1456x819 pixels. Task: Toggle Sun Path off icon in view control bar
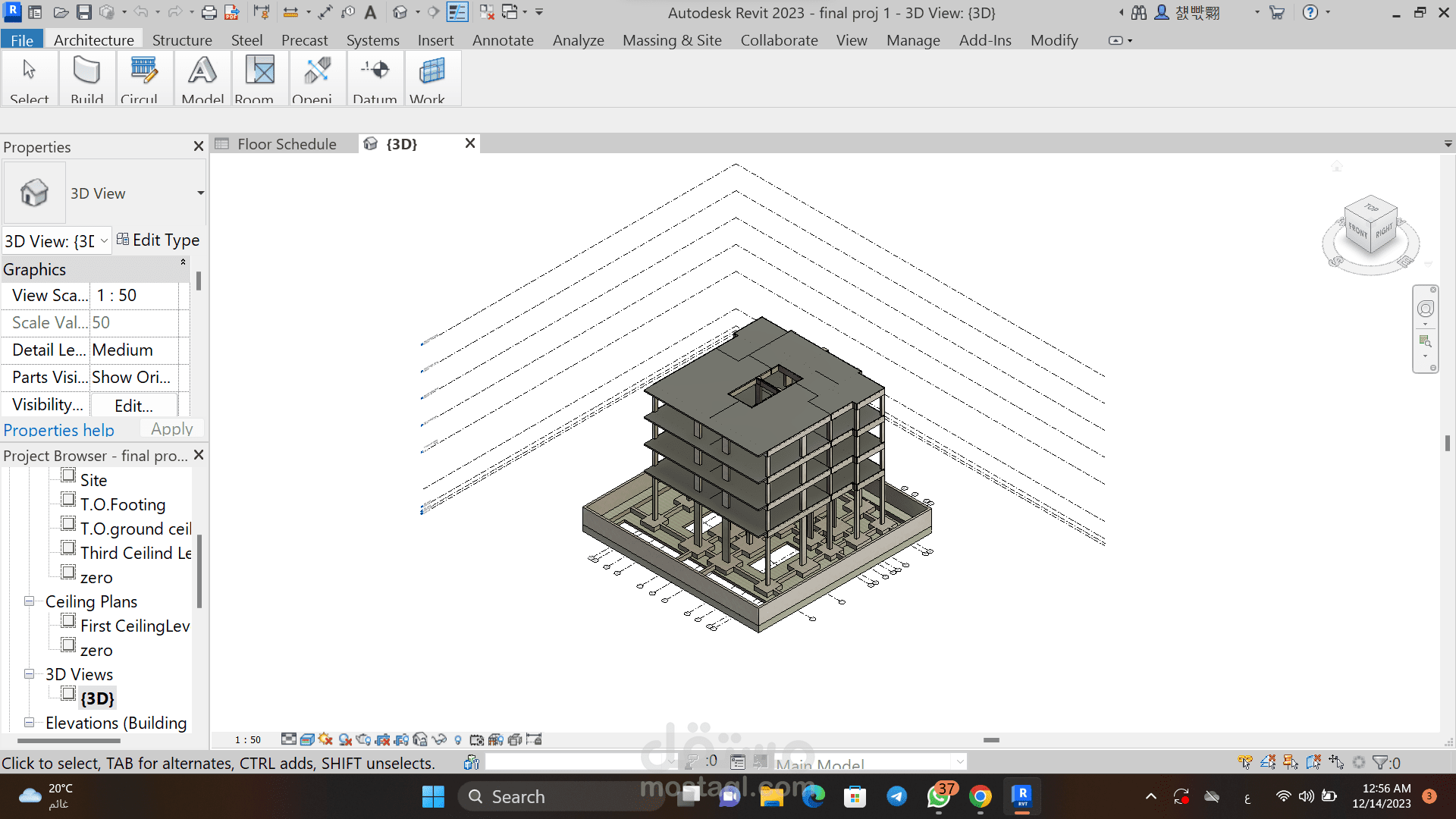tap(325, 739)
